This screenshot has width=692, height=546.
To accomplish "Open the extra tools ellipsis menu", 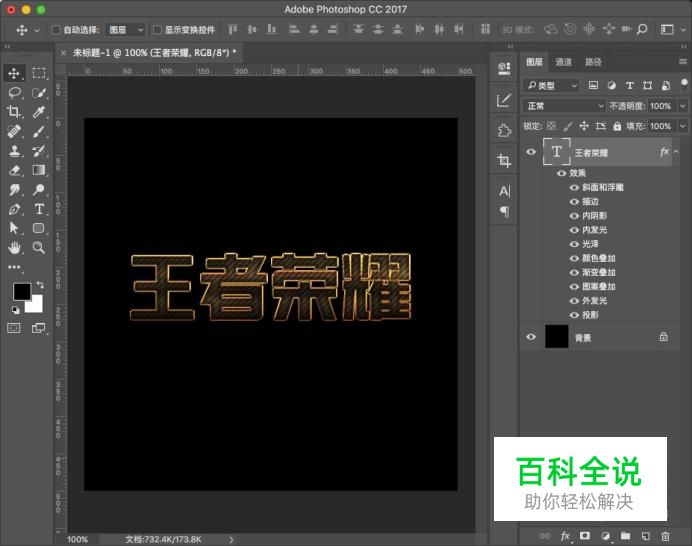I will pyautogui.click(x=14, y=267).
